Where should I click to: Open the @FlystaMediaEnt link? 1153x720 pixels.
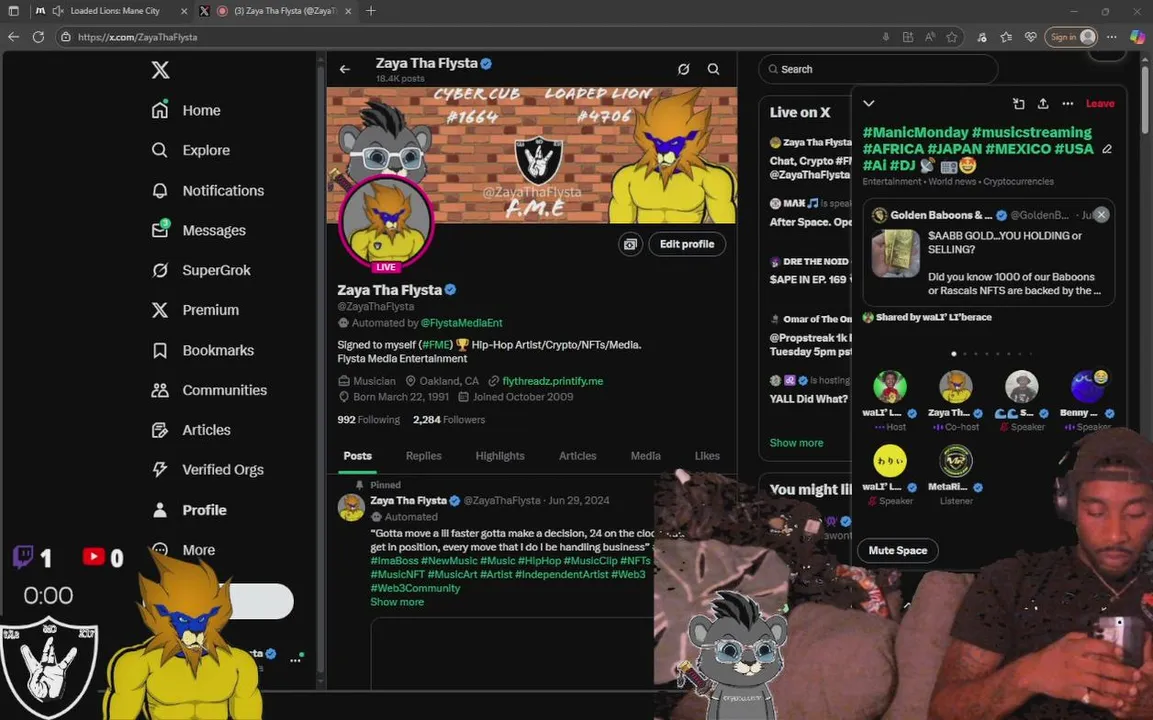click(x=462, y=323)
